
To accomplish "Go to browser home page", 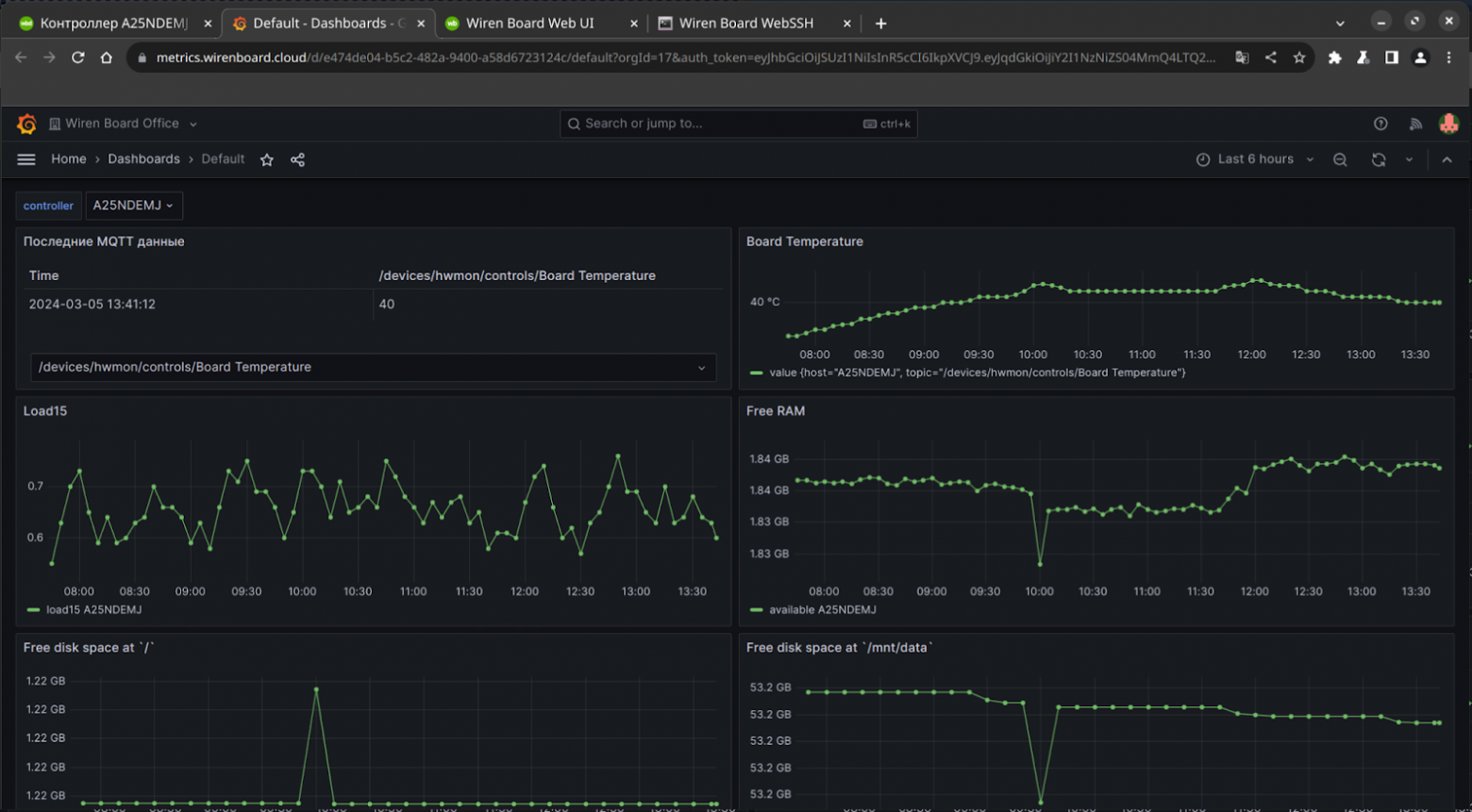I will pyautogui.click(x=106, y=58).
